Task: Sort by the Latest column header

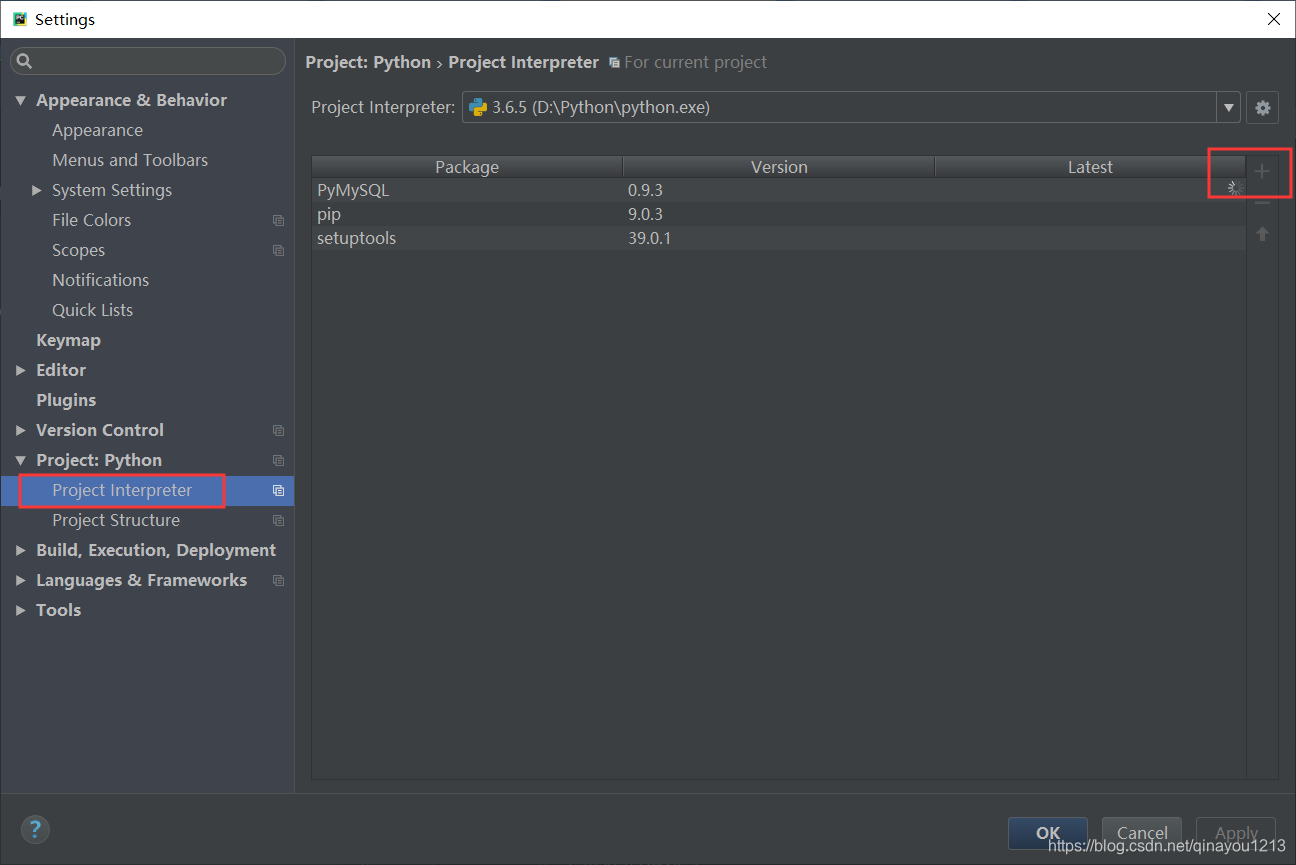Action: pos(1090,167)
